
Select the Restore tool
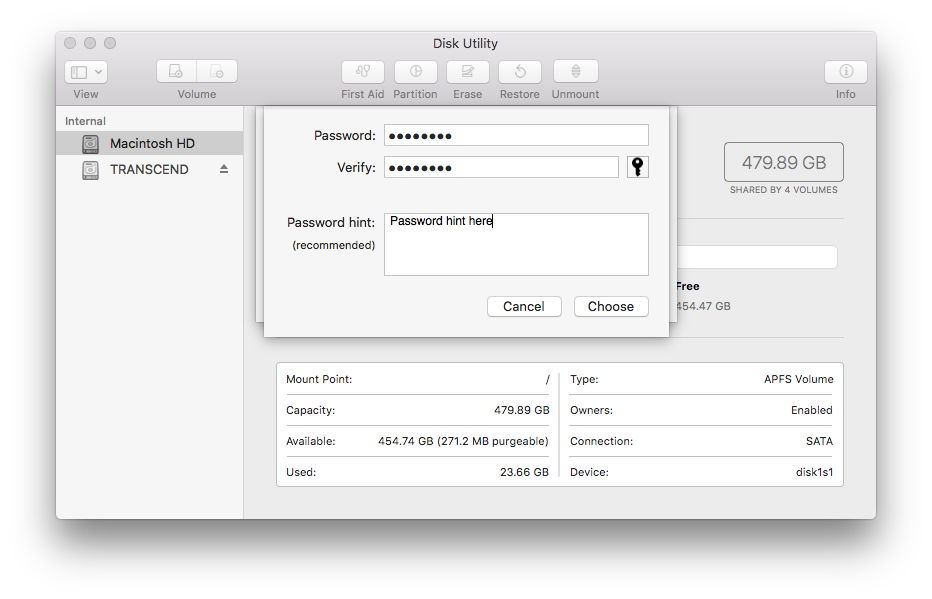click(x=519, y=72)
